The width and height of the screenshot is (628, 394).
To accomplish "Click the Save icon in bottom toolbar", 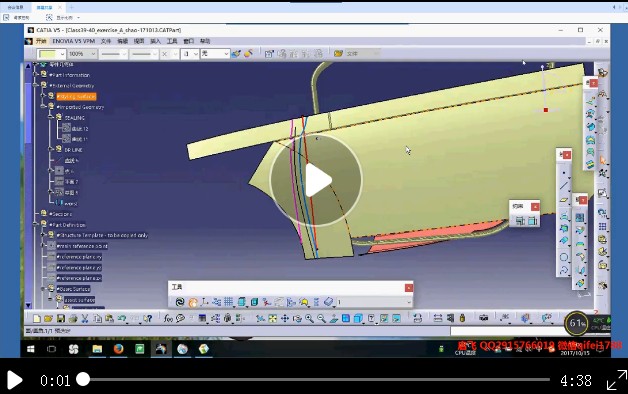I will pyautogui.click(x=60, y=319).
